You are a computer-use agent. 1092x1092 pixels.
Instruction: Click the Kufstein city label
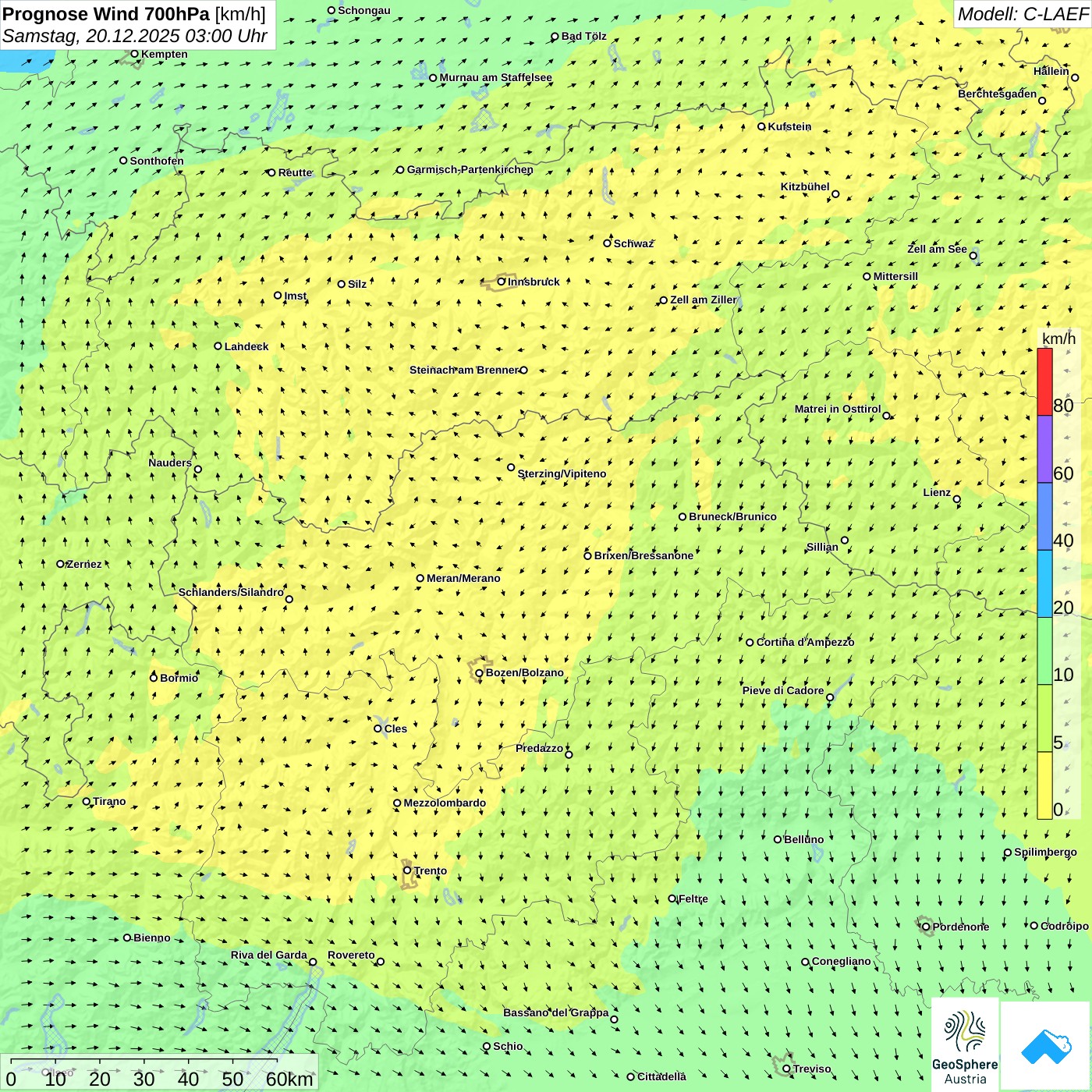789,126
